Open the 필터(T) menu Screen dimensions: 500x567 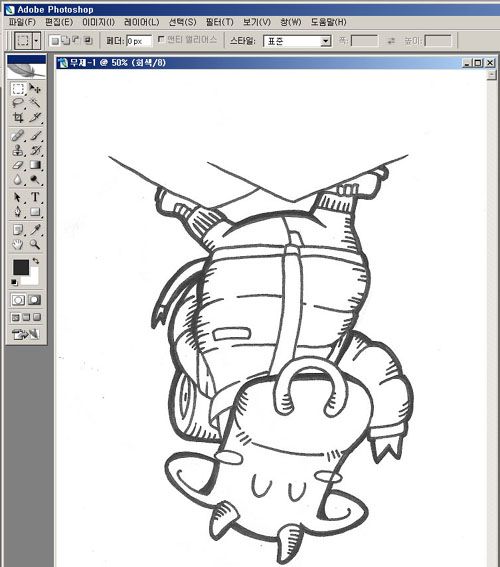[219, 22]
